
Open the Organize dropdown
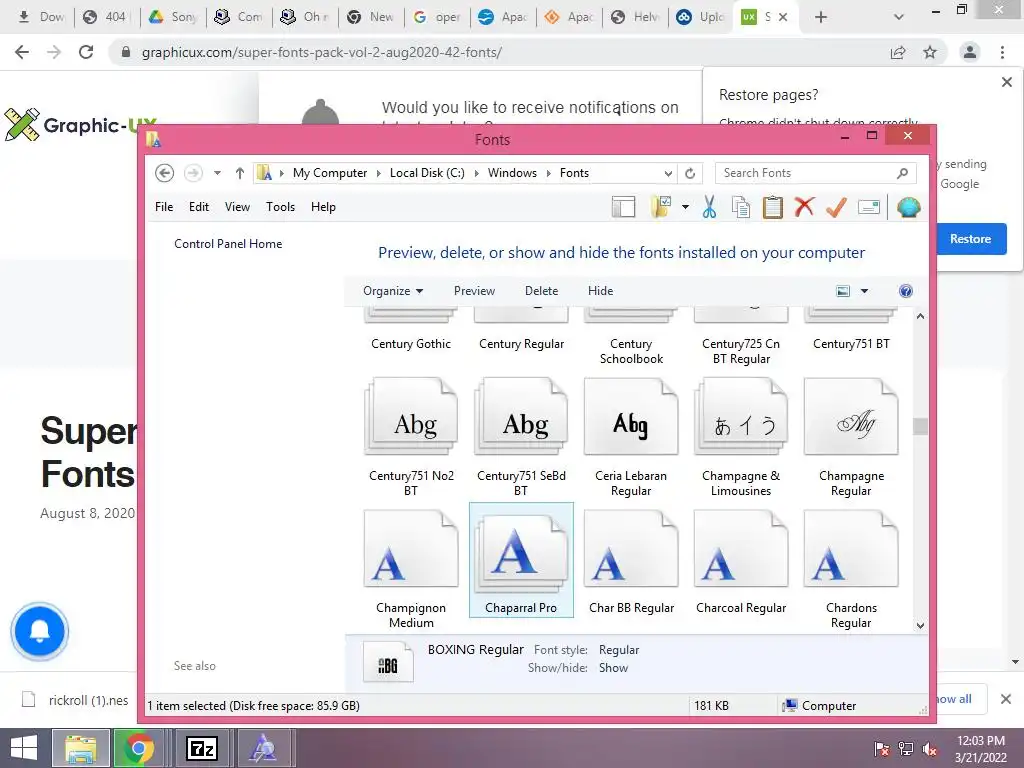coord(393,291)
